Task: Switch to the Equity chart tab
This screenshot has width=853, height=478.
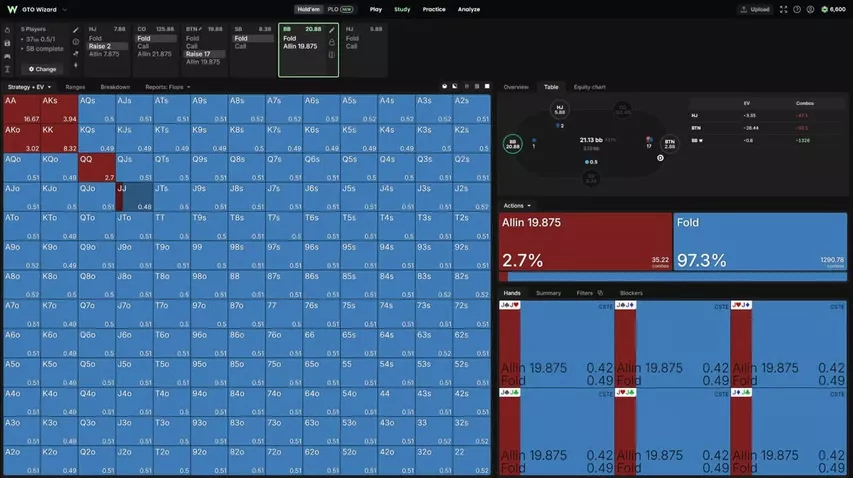Action: point(589,87)
